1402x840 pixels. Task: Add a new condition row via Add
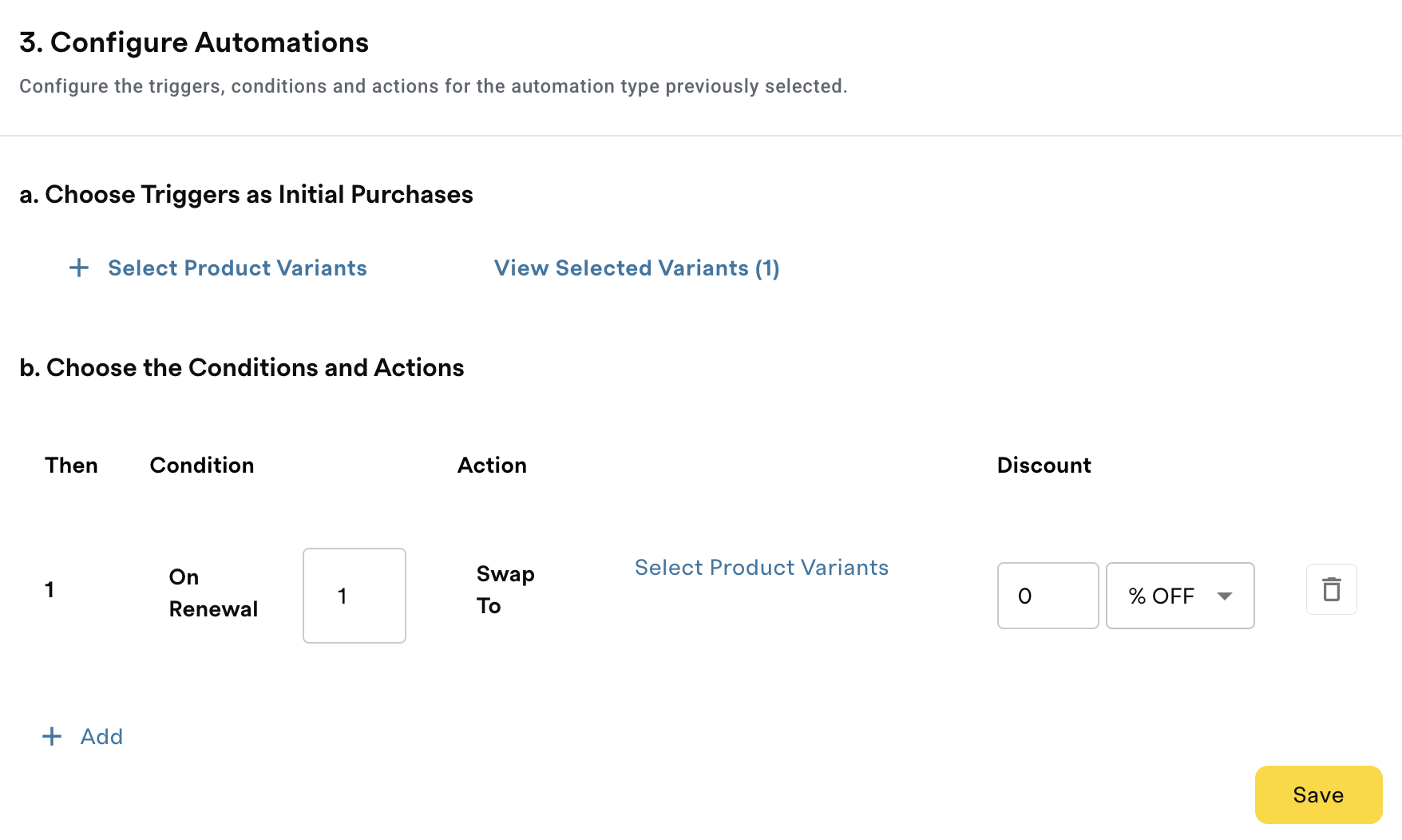click(x=101, y=736)
